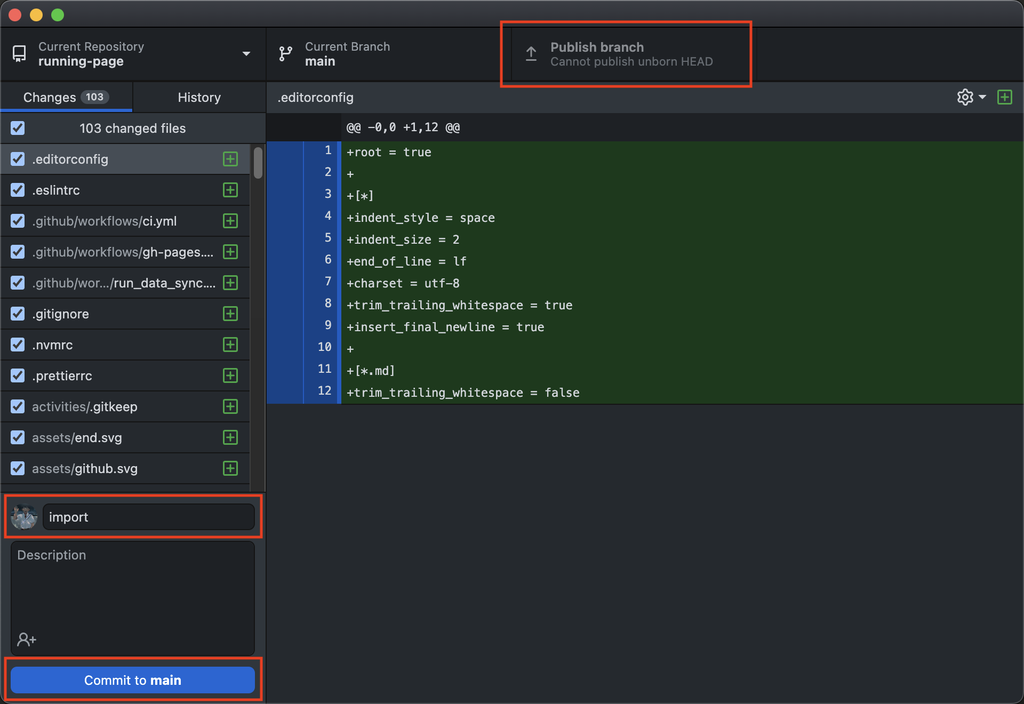Toggle the checkbox for assets/end.svg

16,437
